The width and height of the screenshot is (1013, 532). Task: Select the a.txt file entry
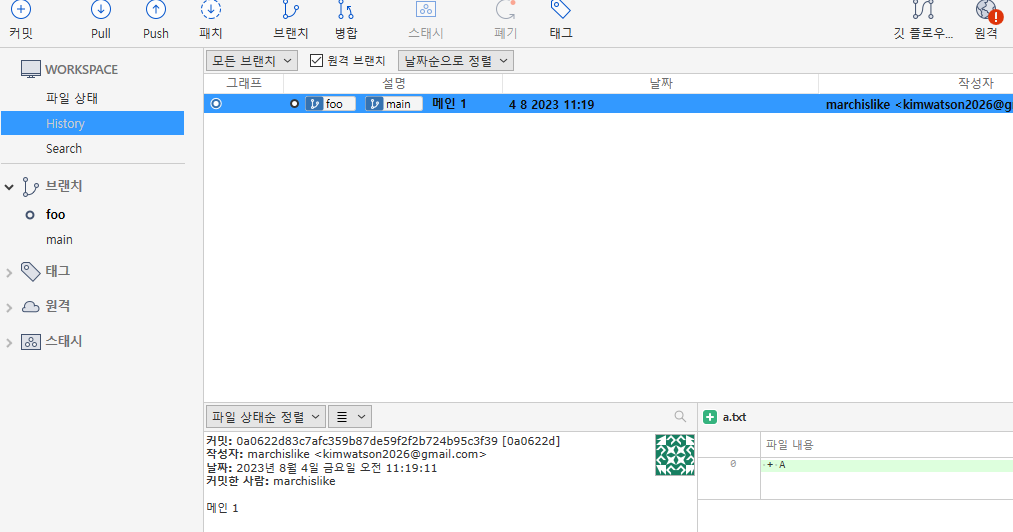click(x=735, y=417)
